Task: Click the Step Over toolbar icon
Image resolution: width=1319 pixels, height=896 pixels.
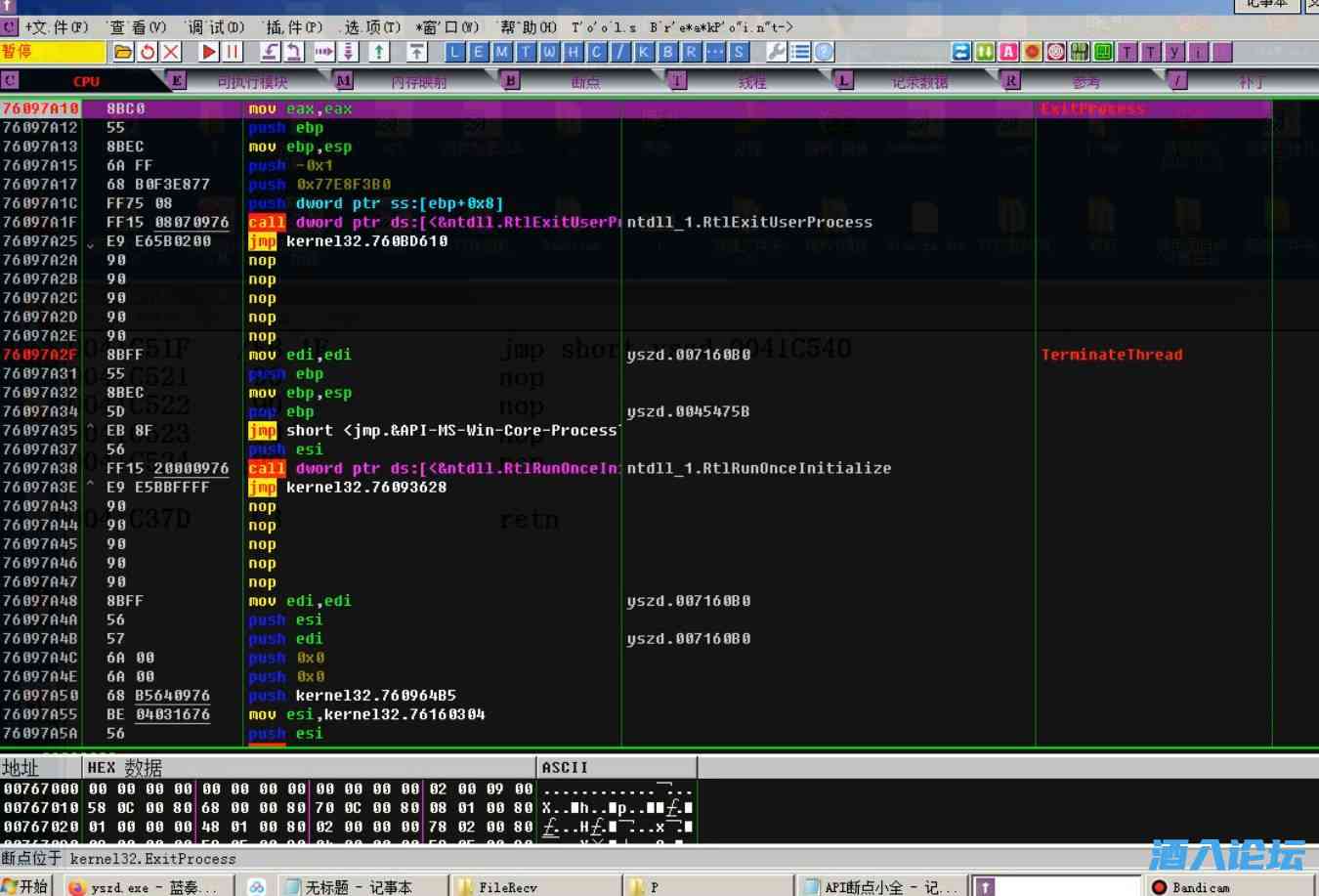Action: click(x=293, y=52)
